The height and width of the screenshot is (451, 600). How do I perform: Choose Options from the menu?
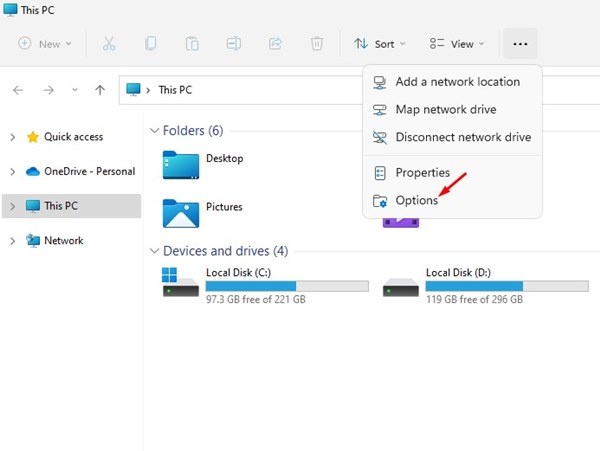pos(452,200)
